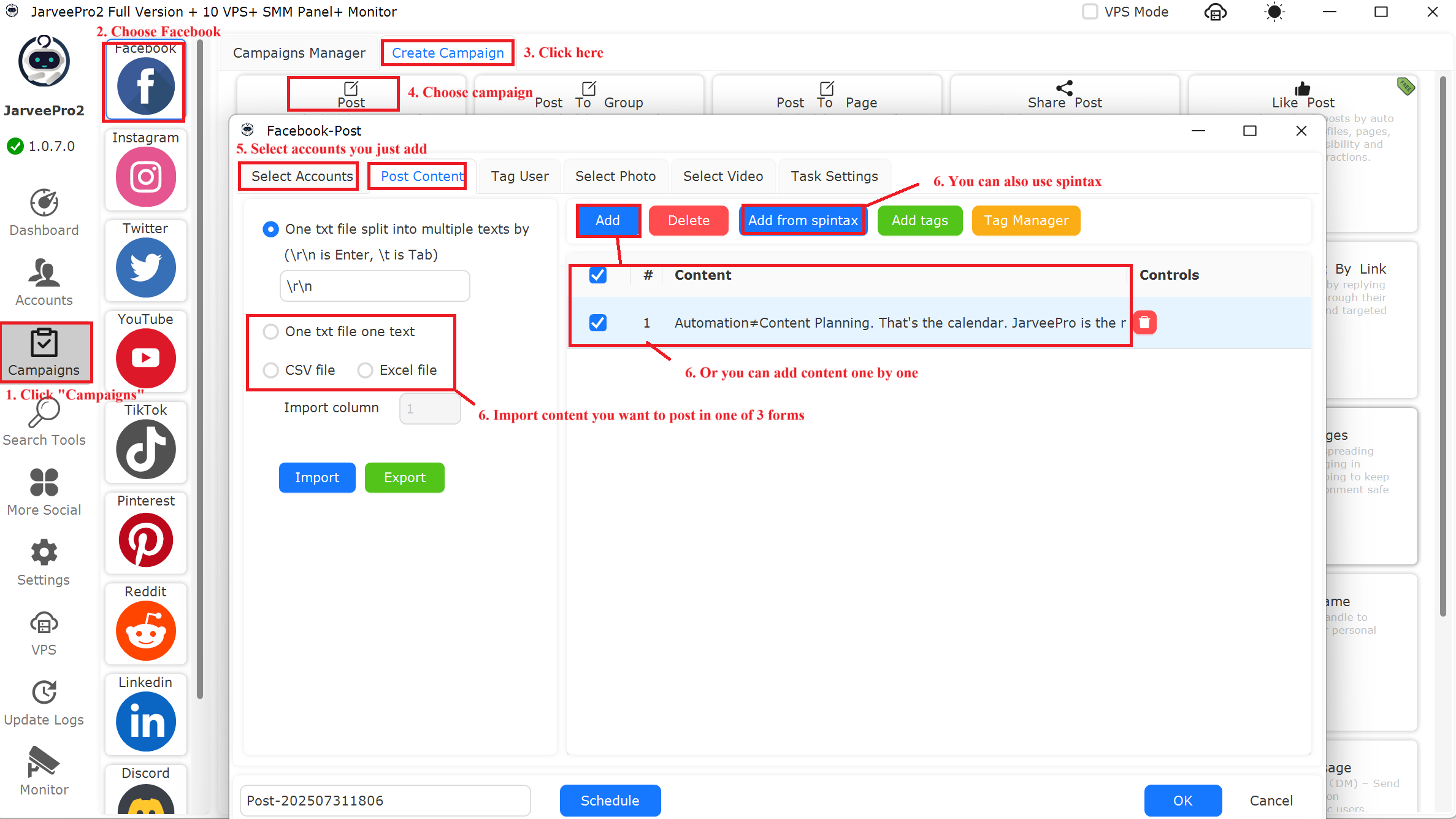Screen dimensions: 1456x819
Task: Toggle light/dark theme sun icon
Action: click(1274, 12)
